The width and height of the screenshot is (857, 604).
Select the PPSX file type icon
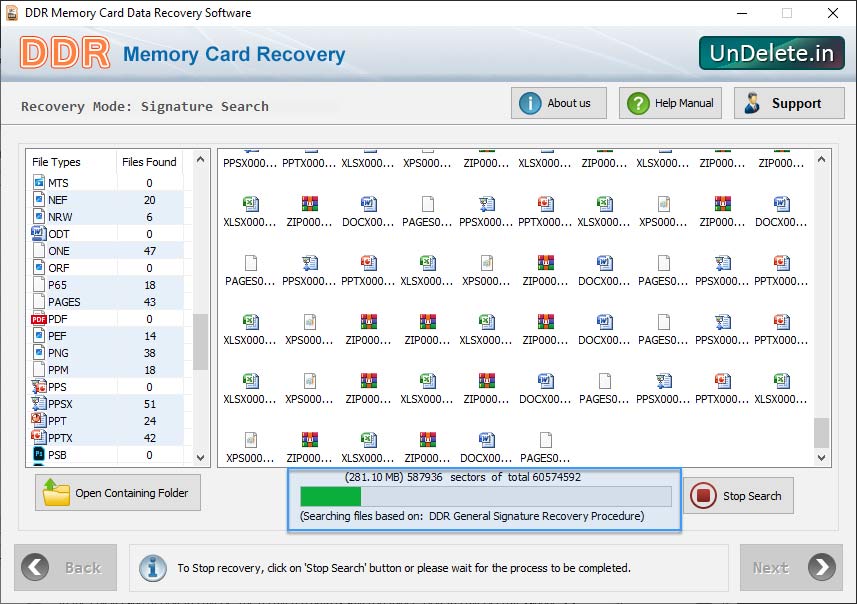click(x=39, y=403)
